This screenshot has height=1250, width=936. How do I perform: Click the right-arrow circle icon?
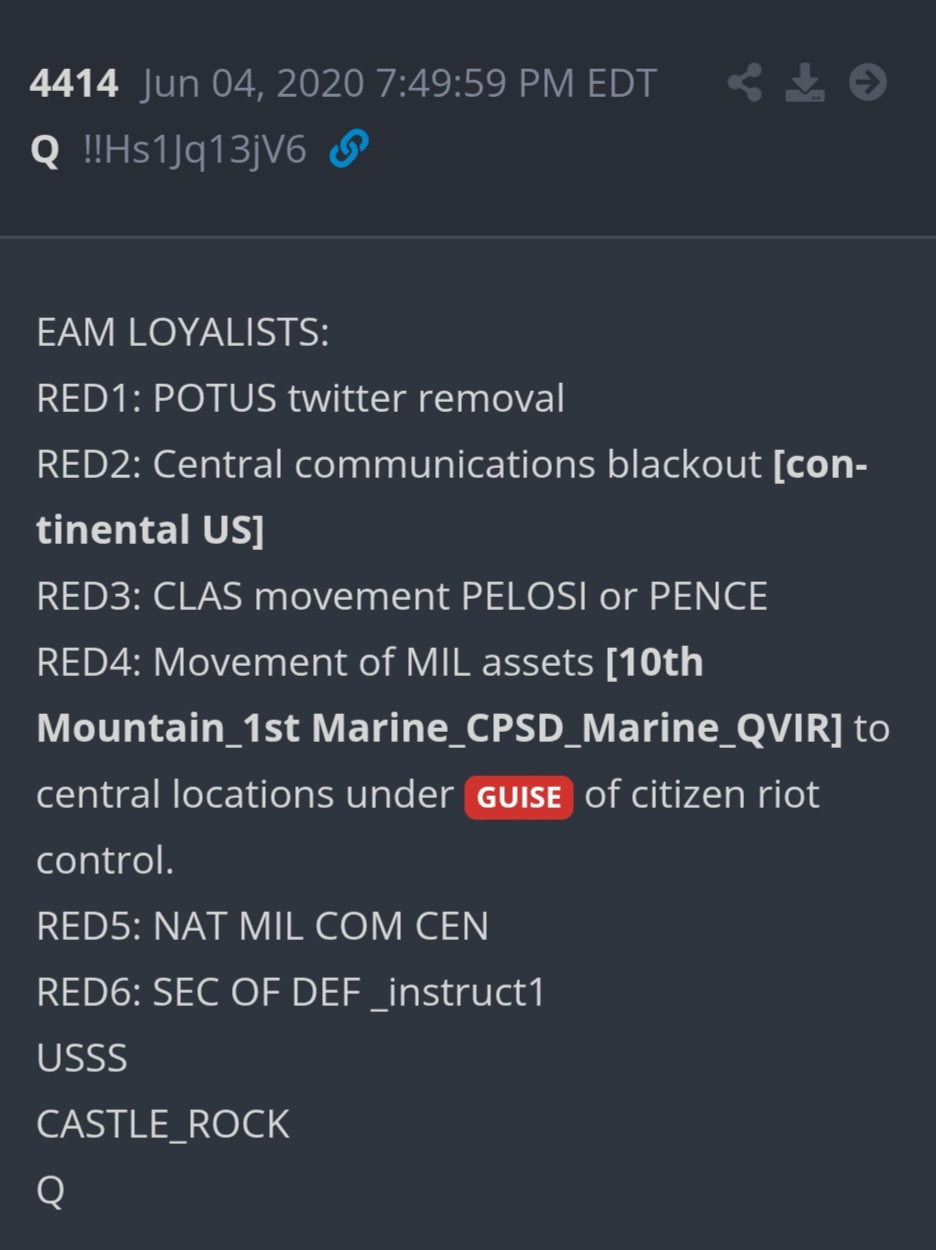[x=867, y=83]
